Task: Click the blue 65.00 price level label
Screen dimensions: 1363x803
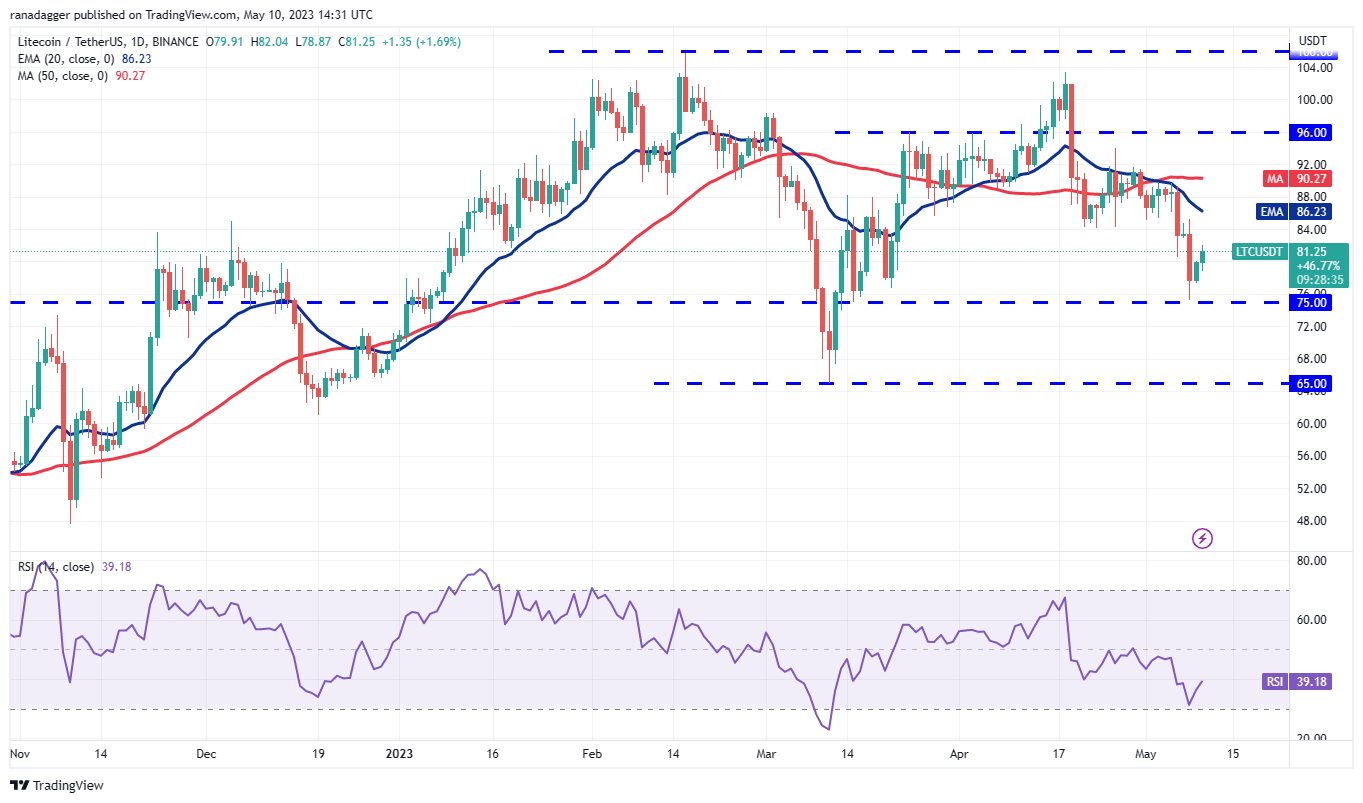Action: pyautogui.click(x=1312, y=383)
